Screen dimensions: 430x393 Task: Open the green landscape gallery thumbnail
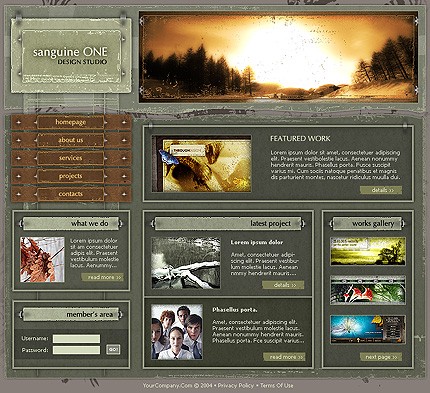coord(368,251)
